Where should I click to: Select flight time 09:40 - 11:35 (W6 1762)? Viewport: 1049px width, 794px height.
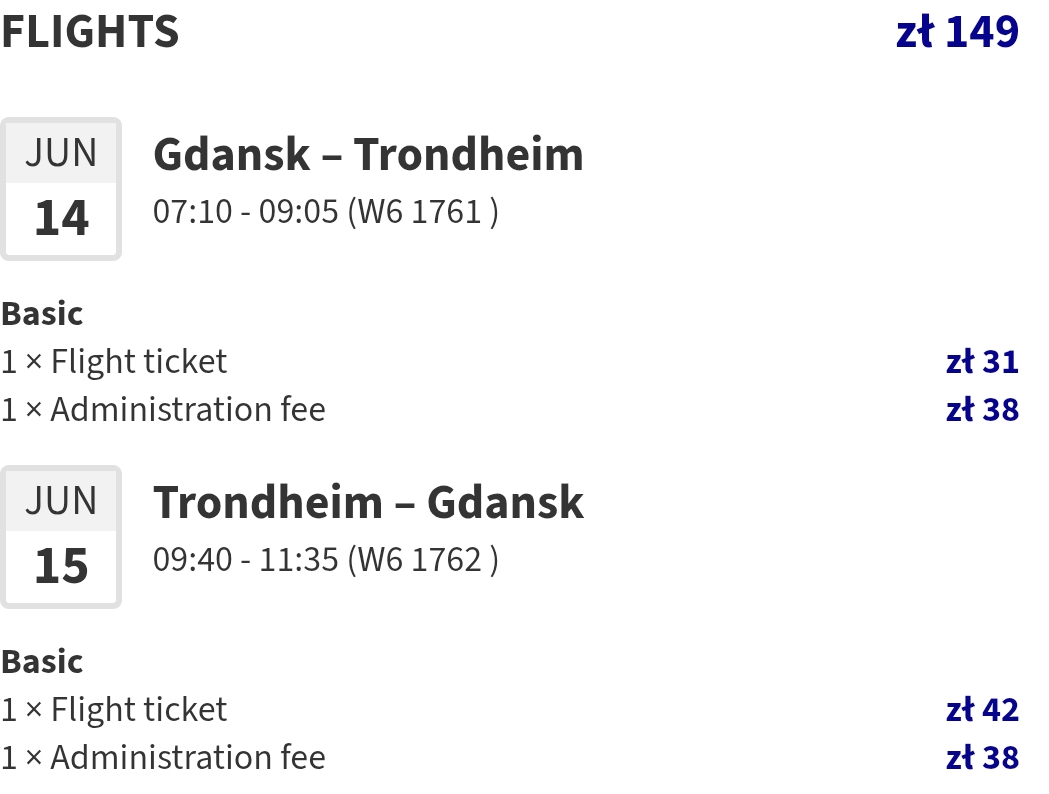pyautogui.click(x=326, y=560)
